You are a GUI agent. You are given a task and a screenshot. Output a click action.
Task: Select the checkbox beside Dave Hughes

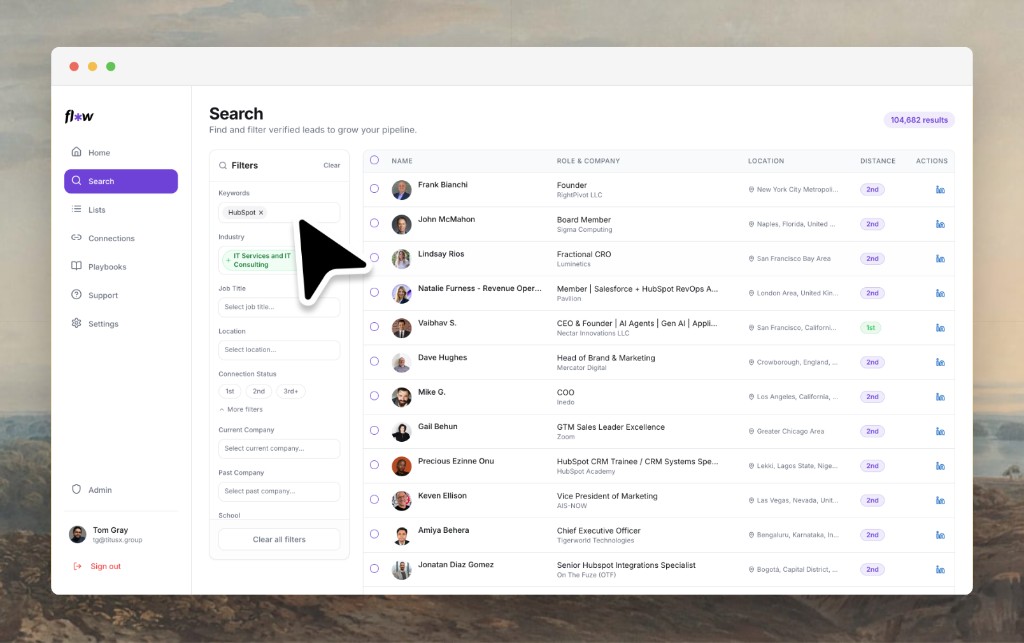coord(374,362)
